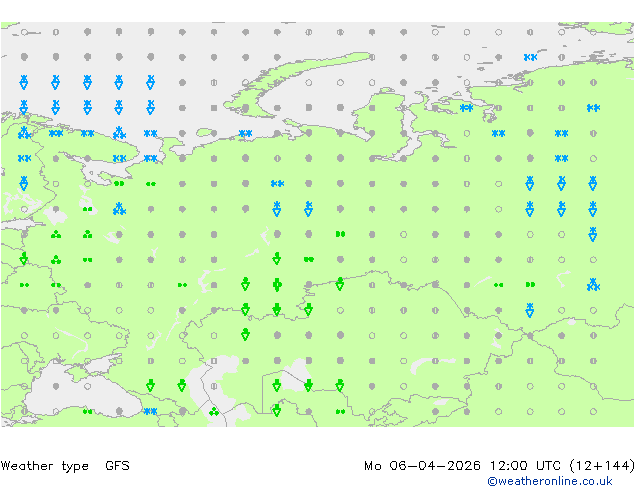Click the "12:00 UTC" time text
Screen dimensions: 634x490
[x=525, y=466]
